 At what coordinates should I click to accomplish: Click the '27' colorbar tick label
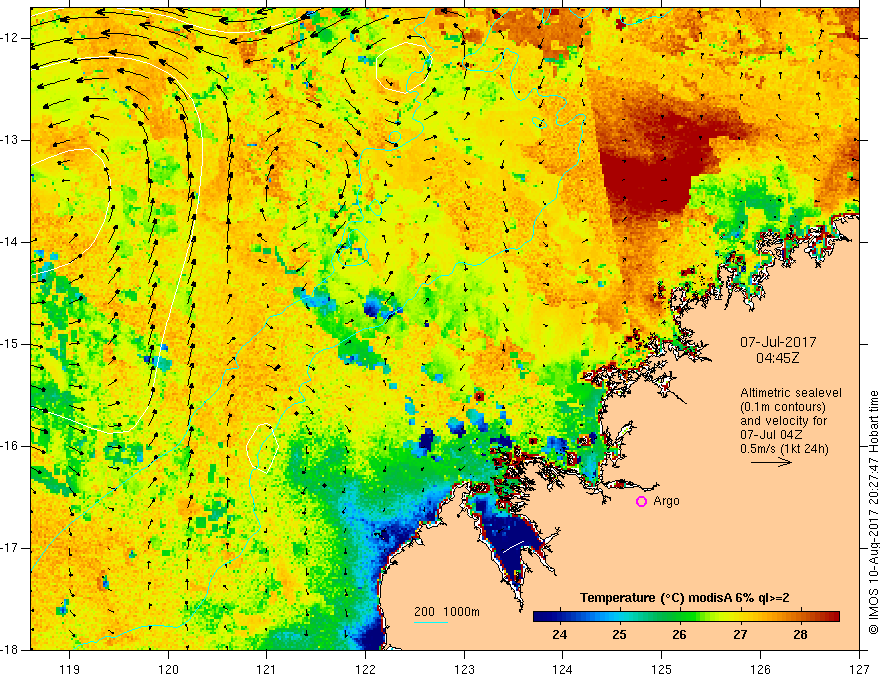(x=740, y=635)
